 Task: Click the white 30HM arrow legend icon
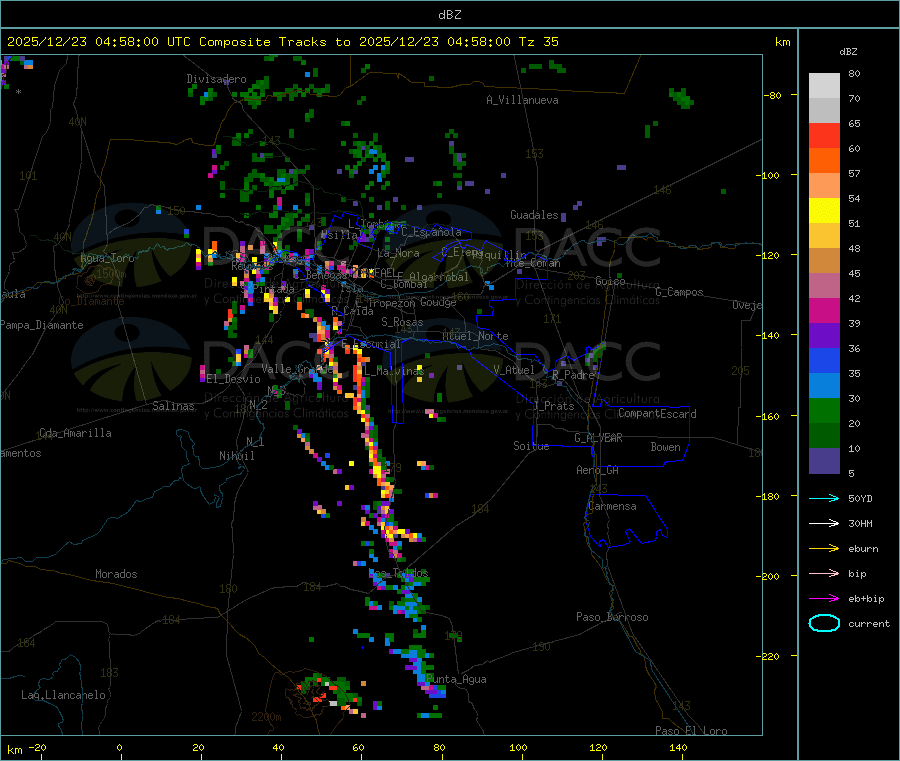tap(824, 523)
